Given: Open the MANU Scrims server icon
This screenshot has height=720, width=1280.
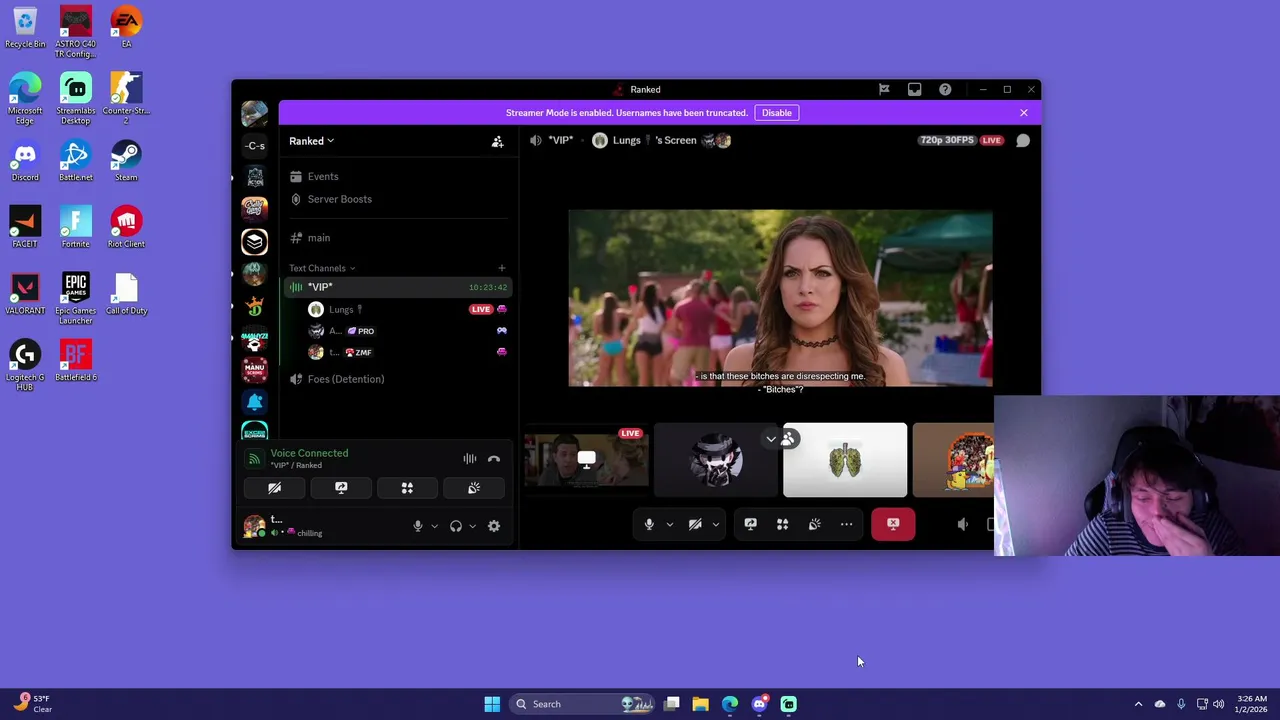Looking at the screenshot, I should coord(255,370).
